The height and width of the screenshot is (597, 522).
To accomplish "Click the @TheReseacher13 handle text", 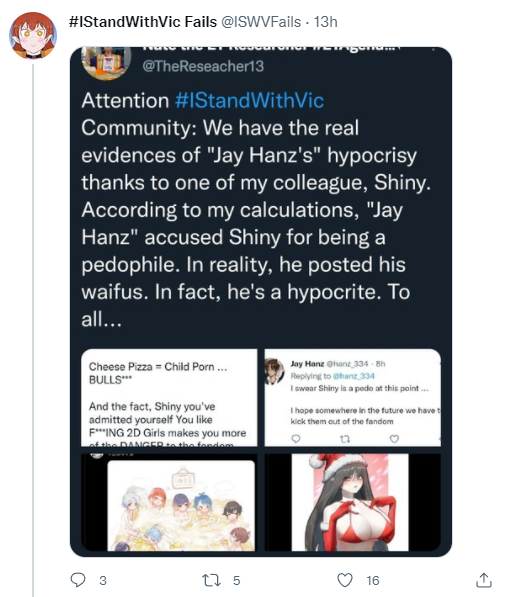I will pos(203,66).
